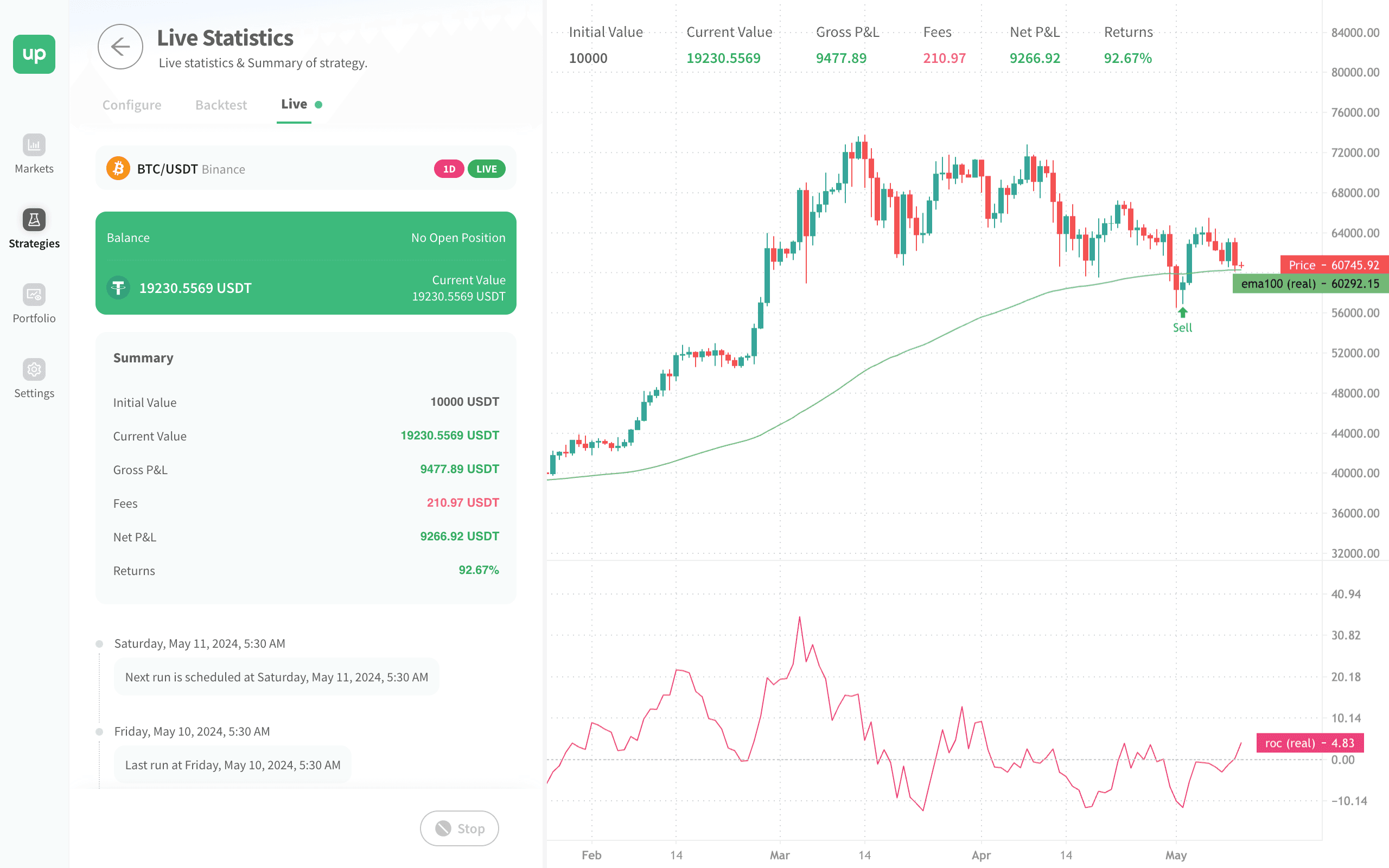
Task: Click the back arrow circle button
Action: coord(120,47)
